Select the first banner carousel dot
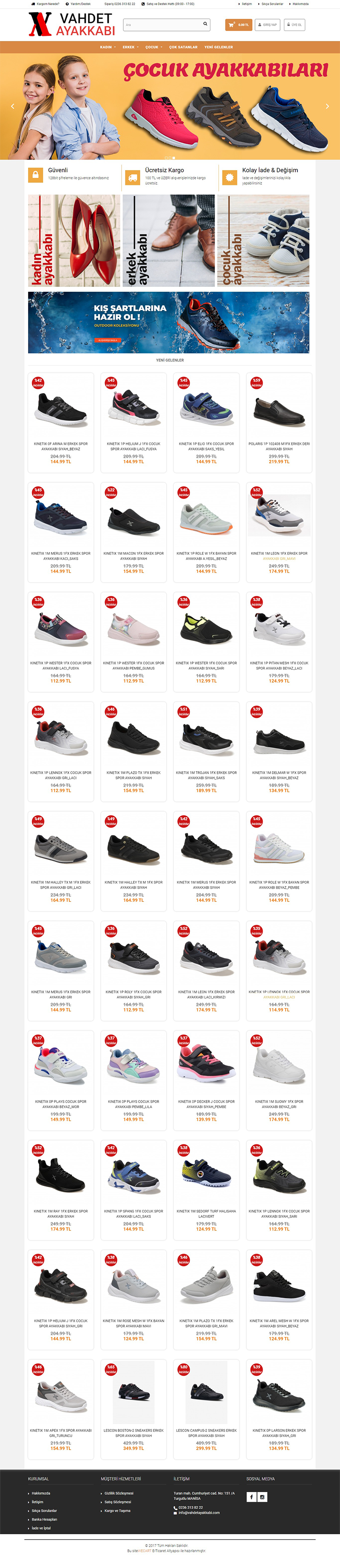The height and width of the screenshot is (1568, 340). [x=167, y=158]
